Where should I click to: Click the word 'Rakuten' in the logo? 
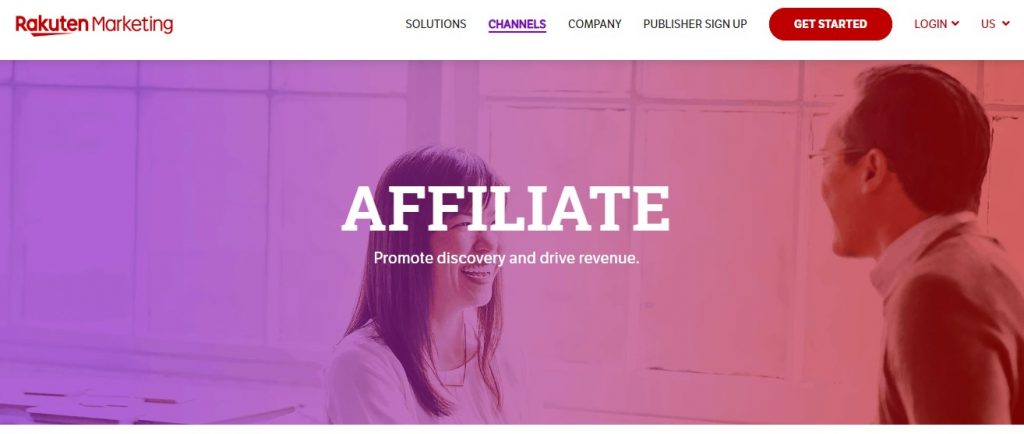point(52,25)
